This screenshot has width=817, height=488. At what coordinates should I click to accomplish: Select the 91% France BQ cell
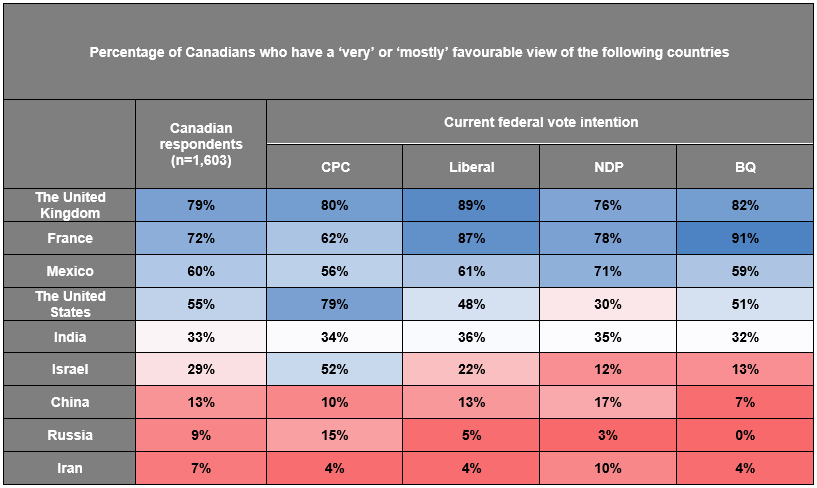click(745, 238)
